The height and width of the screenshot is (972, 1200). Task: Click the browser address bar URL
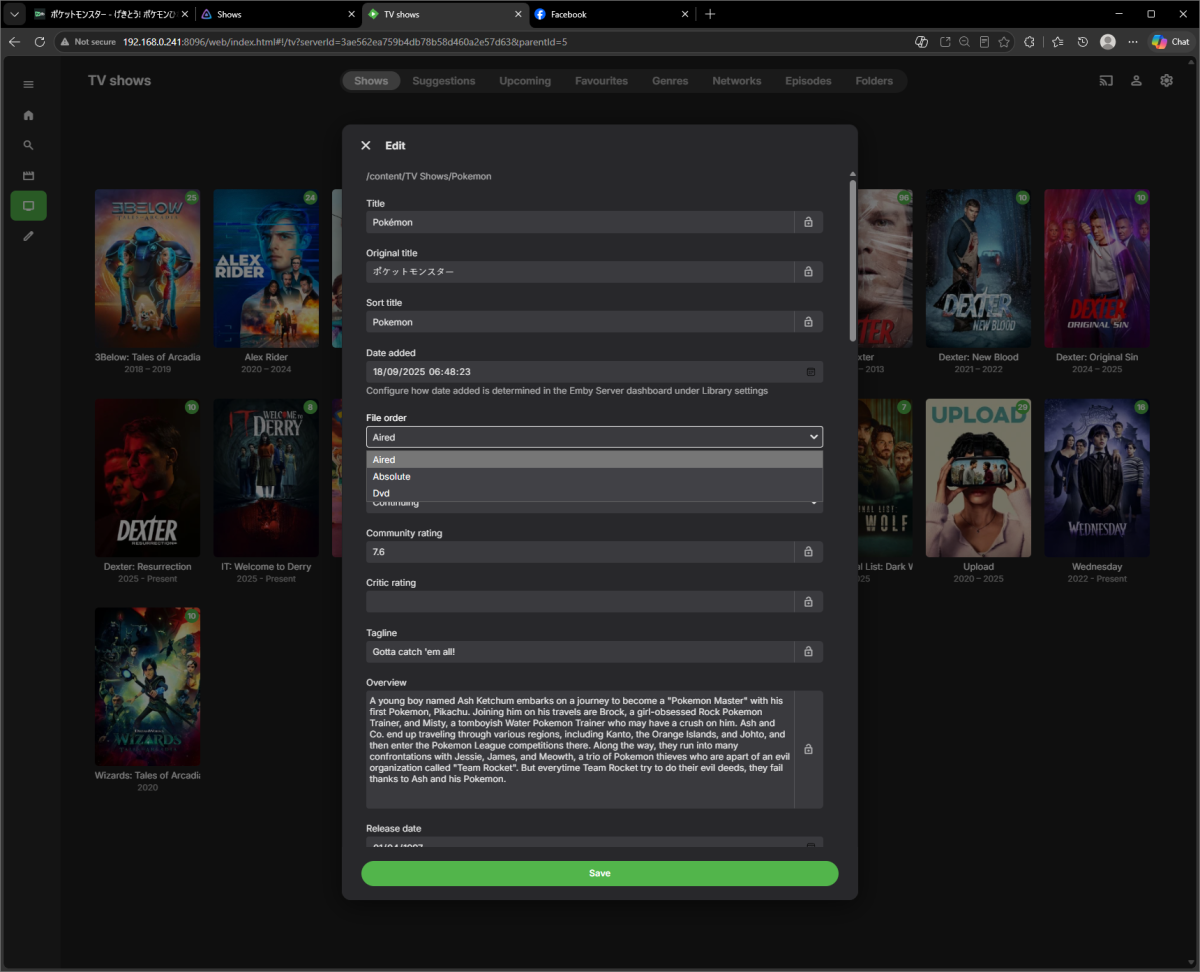345,42
